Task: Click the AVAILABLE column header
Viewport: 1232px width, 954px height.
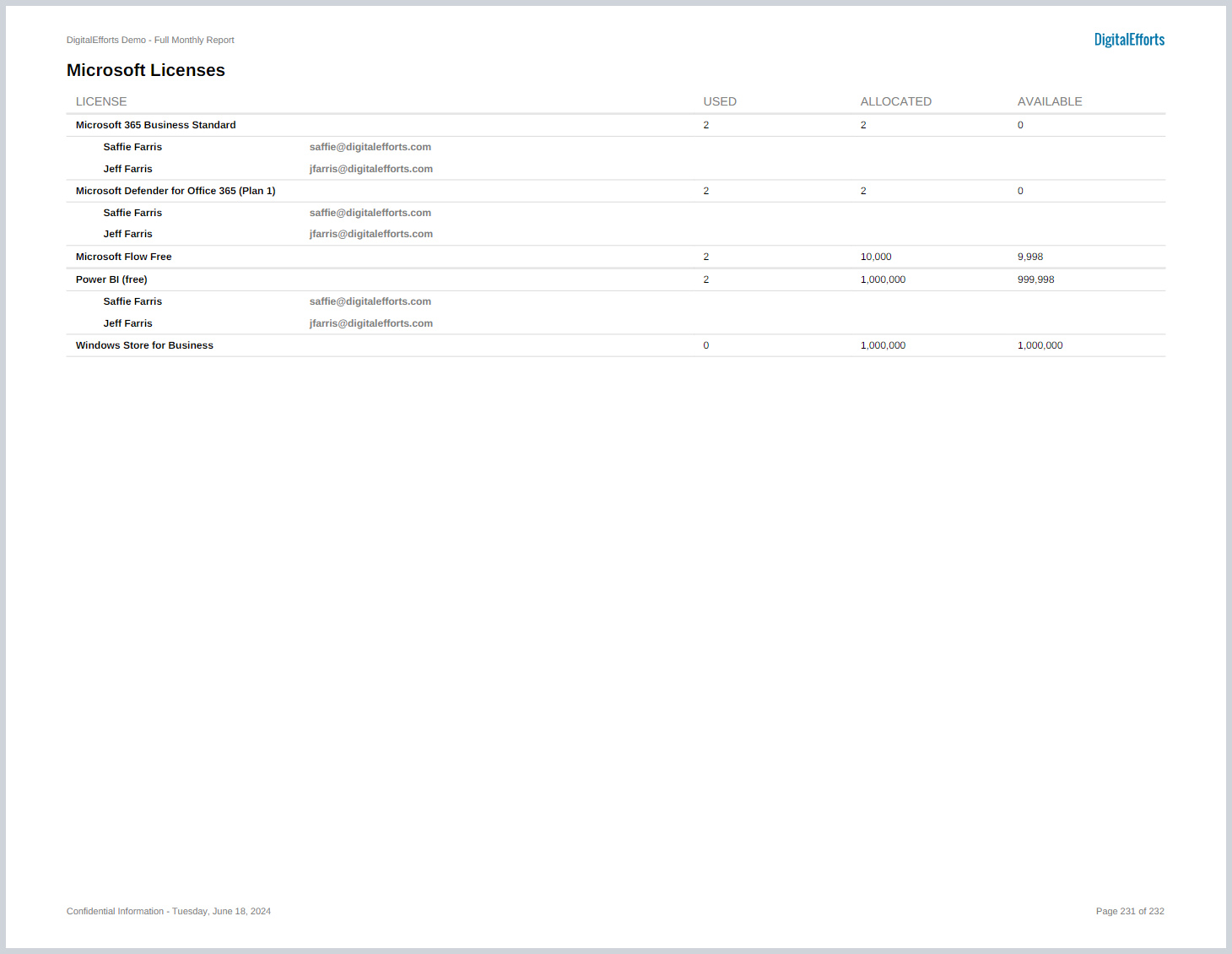Action: [x=1050, y=101]
